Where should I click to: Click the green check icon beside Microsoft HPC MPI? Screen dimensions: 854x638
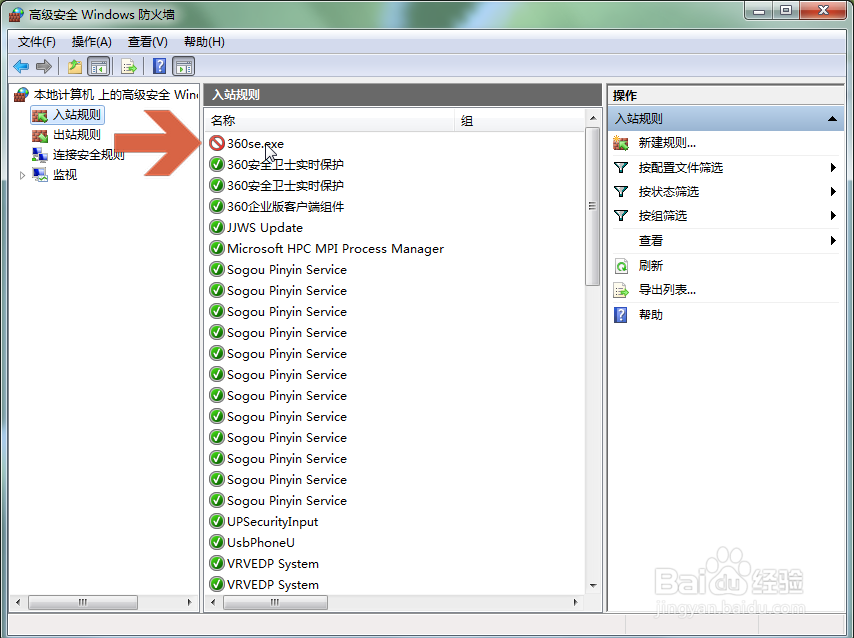[x=217, y=248]
